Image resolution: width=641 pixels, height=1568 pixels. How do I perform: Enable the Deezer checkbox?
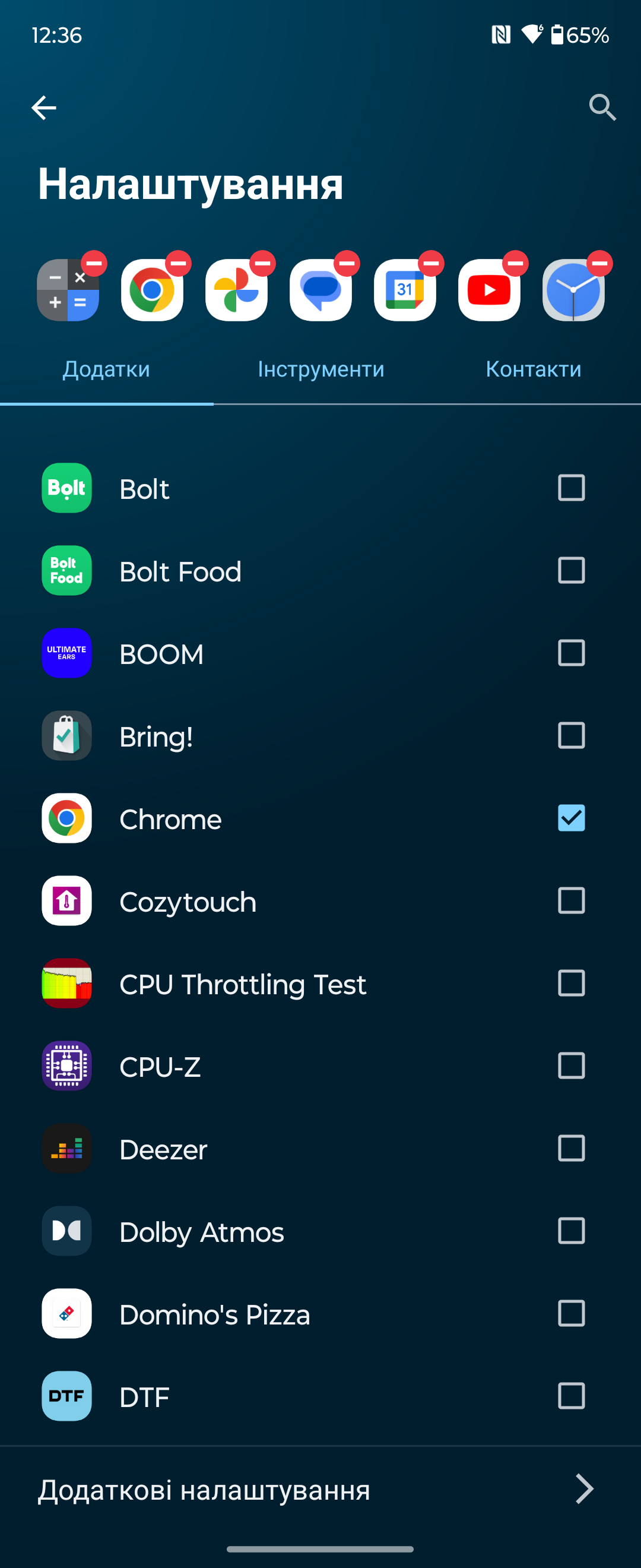[571, 1149]
